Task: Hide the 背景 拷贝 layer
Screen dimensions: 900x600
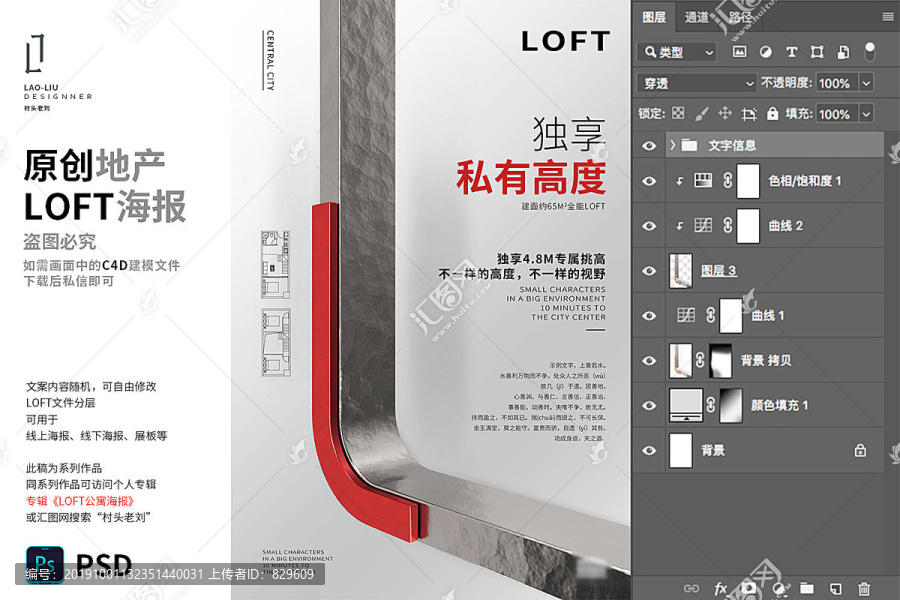Action: (649, 361)
